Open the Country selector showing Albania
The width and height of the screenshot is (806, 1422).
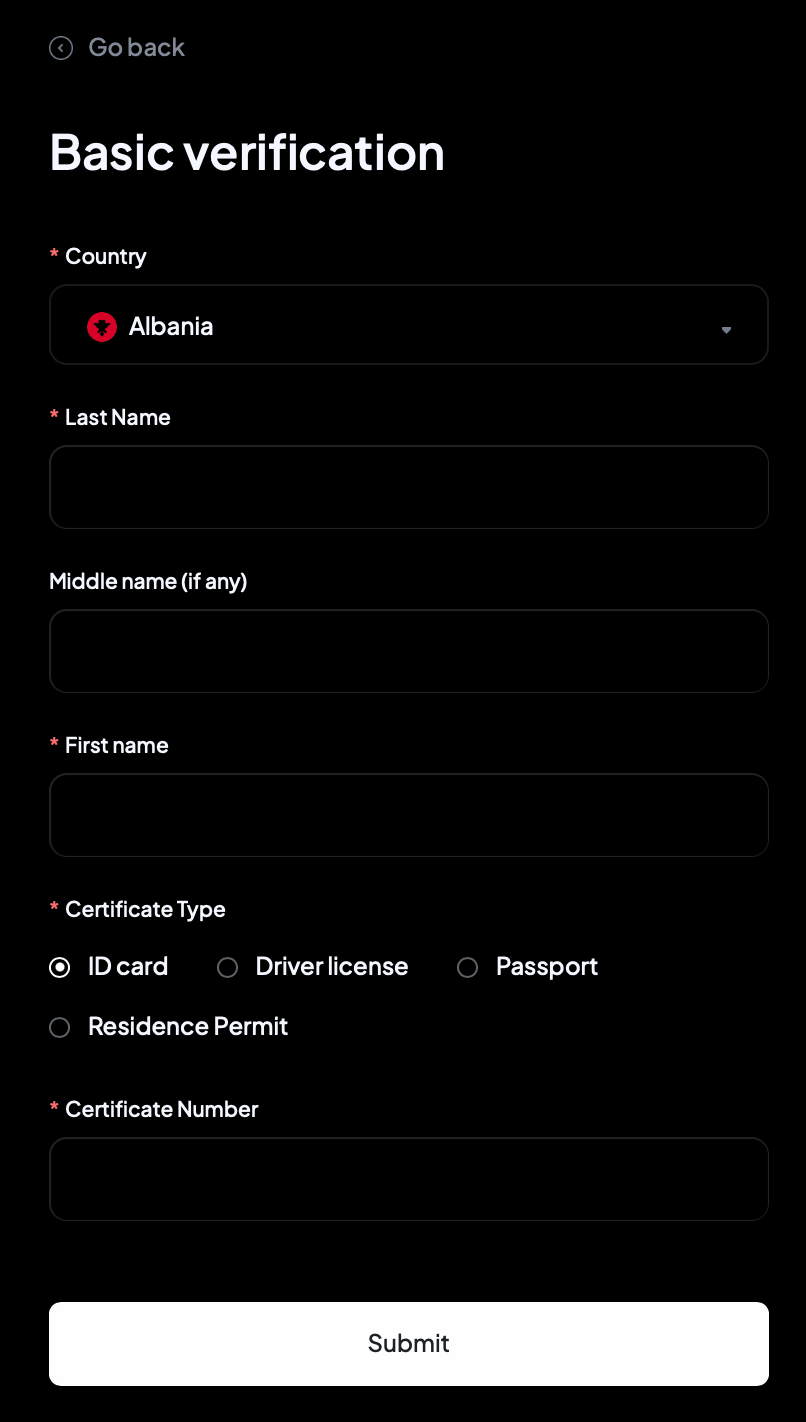[x=408, y=325]
